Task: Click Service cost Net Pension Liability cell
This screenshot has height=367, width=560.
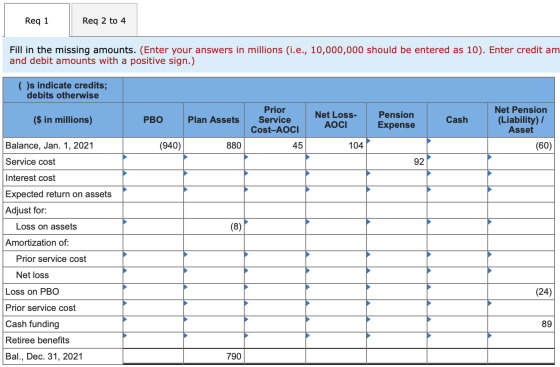Action: point(521,162)
